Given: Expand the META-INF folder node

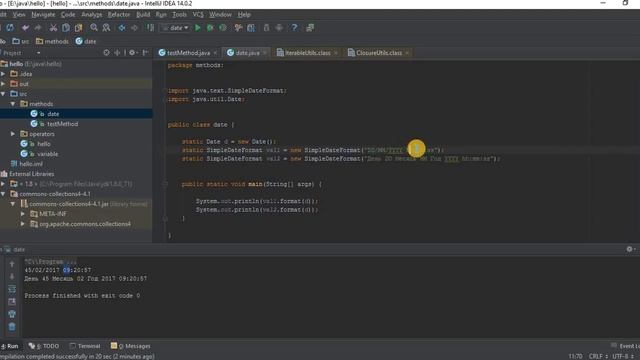Looking at the screenshot, I should [23, 214].
